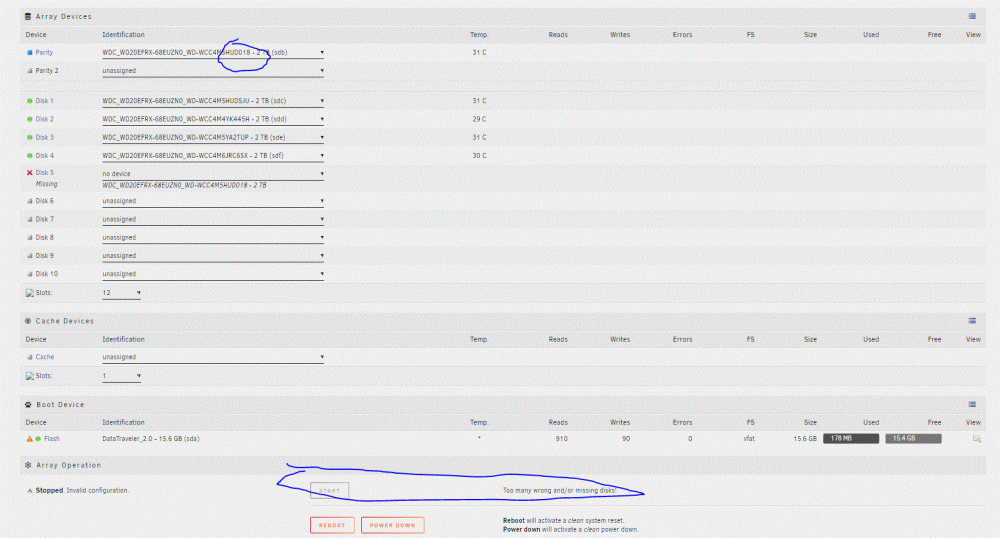Image resolution: width=1000 pixels, height=538 pixels.
Task: Open the Parity 2 unassigned dropdown
Action: [213, 71]
